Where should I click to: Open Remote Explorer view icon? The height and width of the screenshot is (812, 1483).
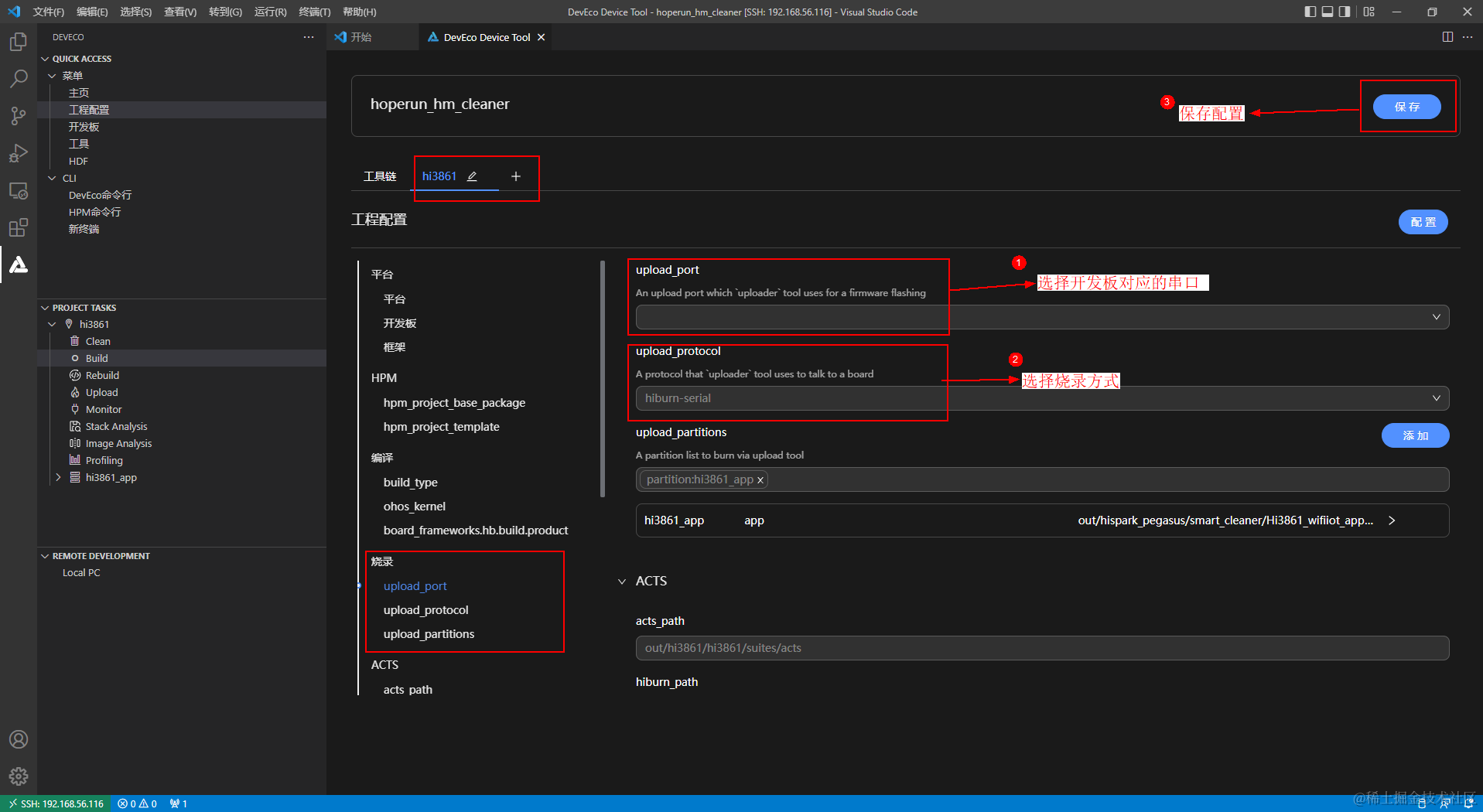pos(19,190)
